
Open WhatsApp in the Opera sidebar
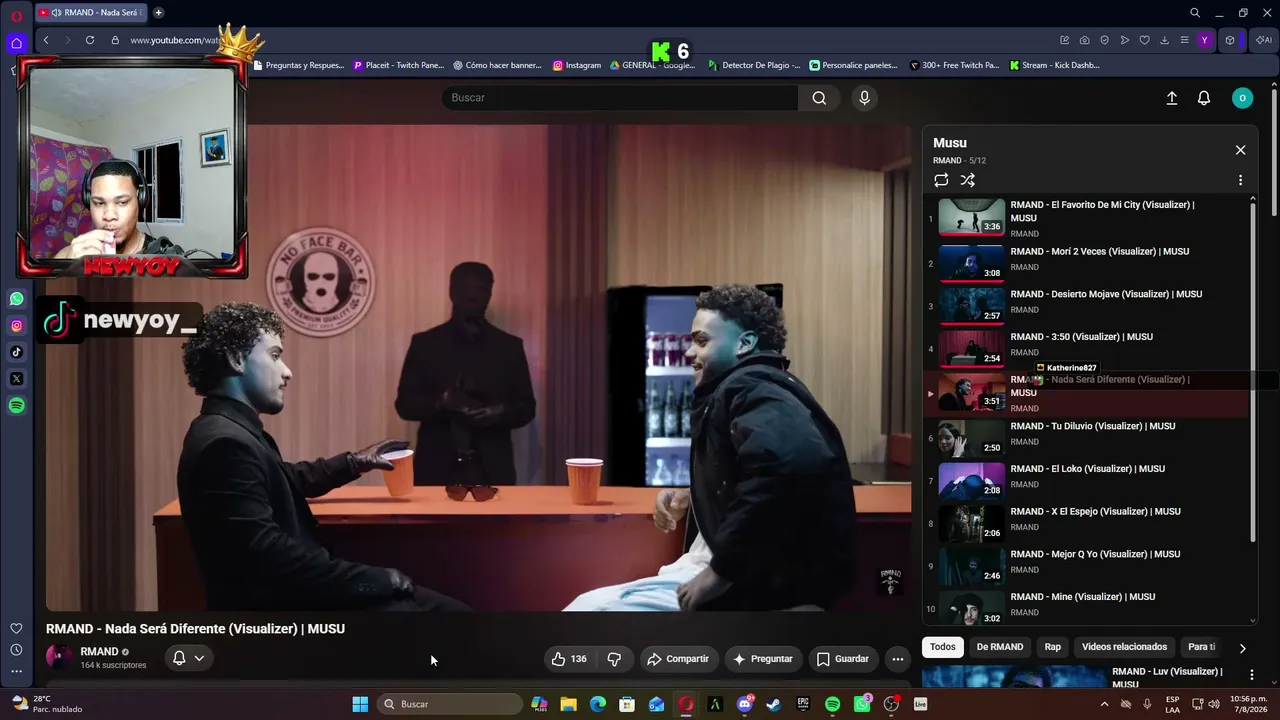pyautogui.click(x=17, y=299)
